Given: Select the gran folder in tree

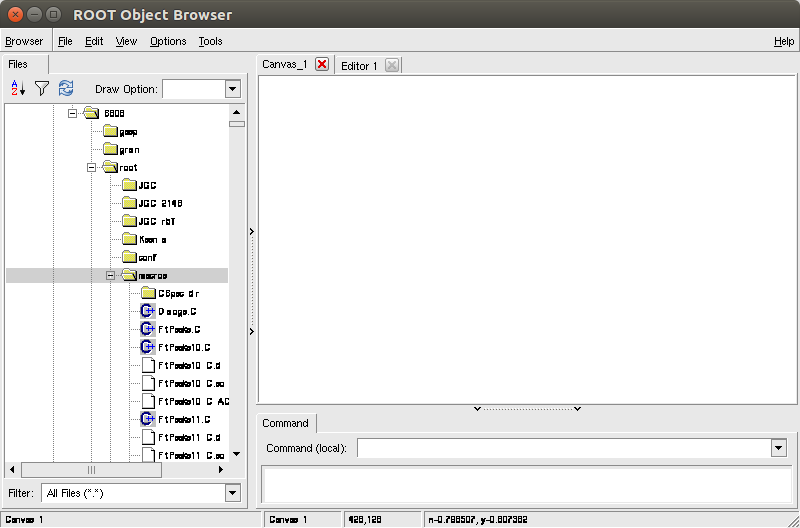Looking at the screenshot, I should coord(128,149).
